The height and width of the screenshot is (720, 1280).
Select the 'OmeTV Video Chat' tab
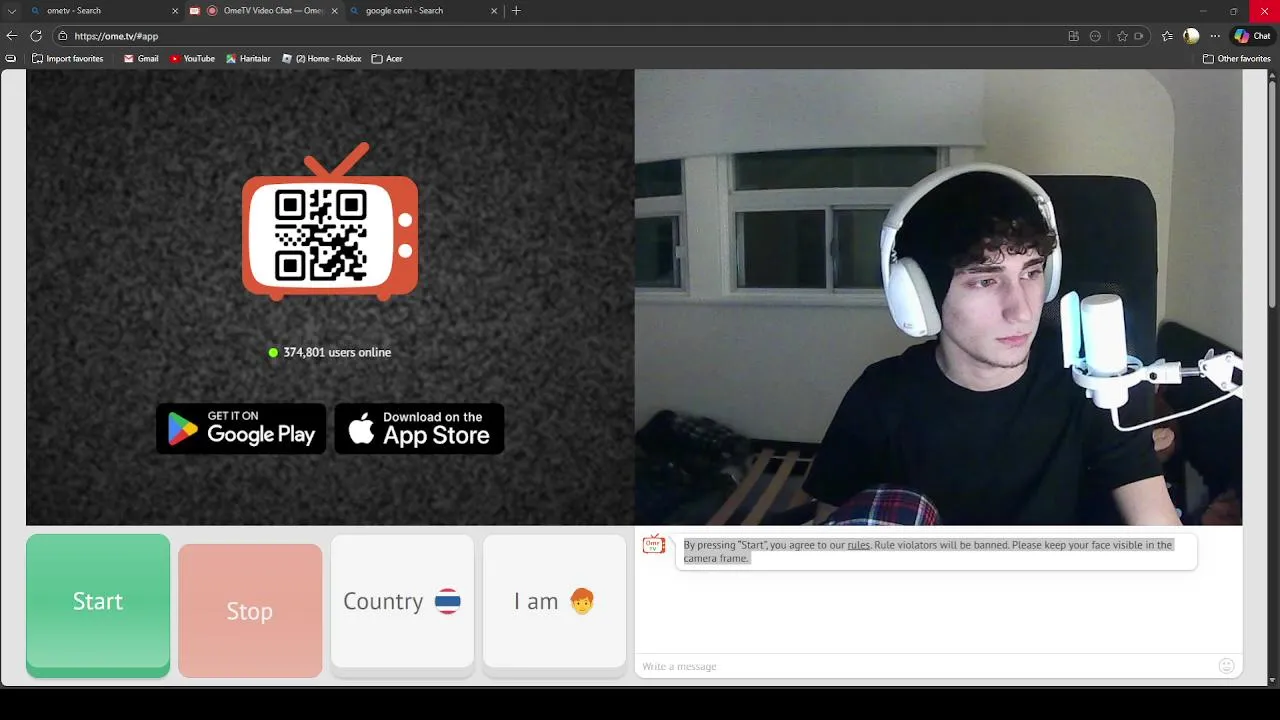264,11
